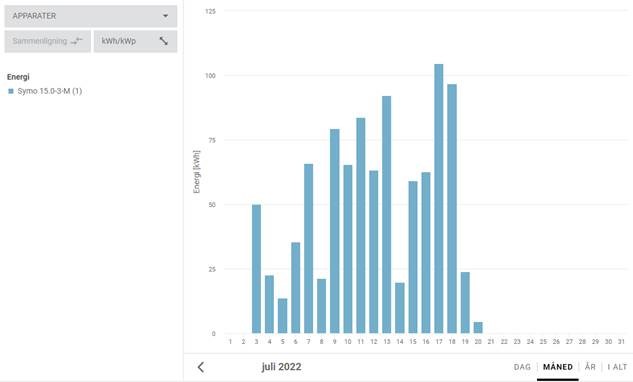633x382 pixels.
Task: Click the bar for day 14
Action: click(400, 308)
